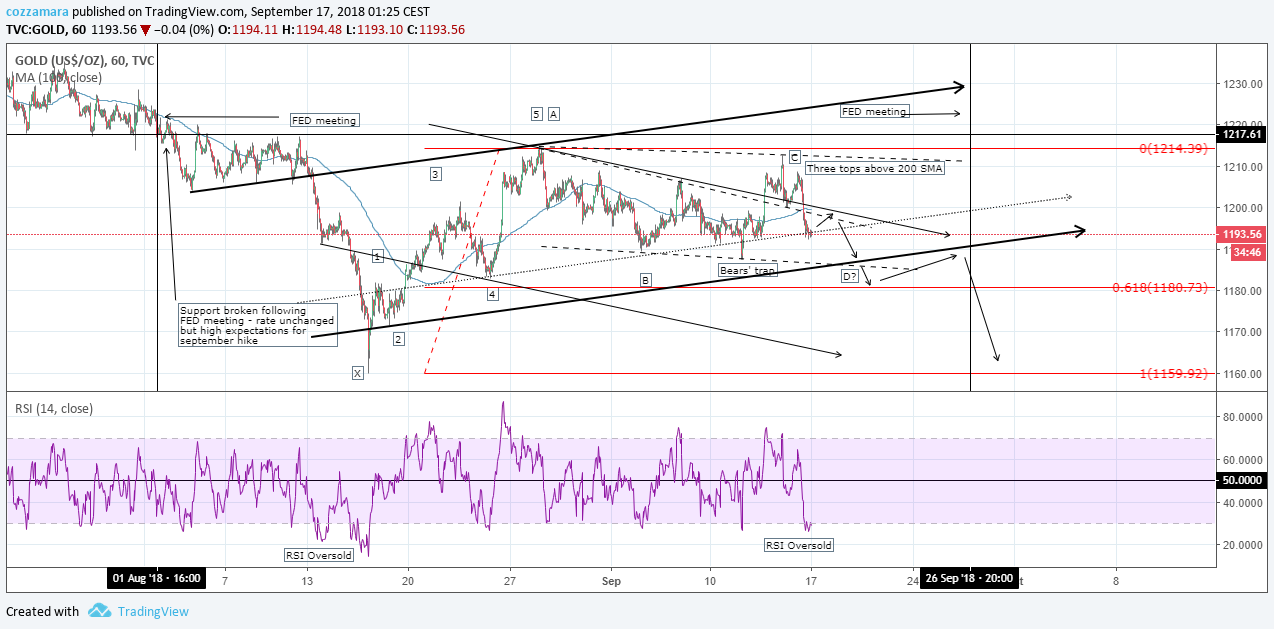Click the 13 date label on time axis
1274x629 pixels.
click(307, 580)
